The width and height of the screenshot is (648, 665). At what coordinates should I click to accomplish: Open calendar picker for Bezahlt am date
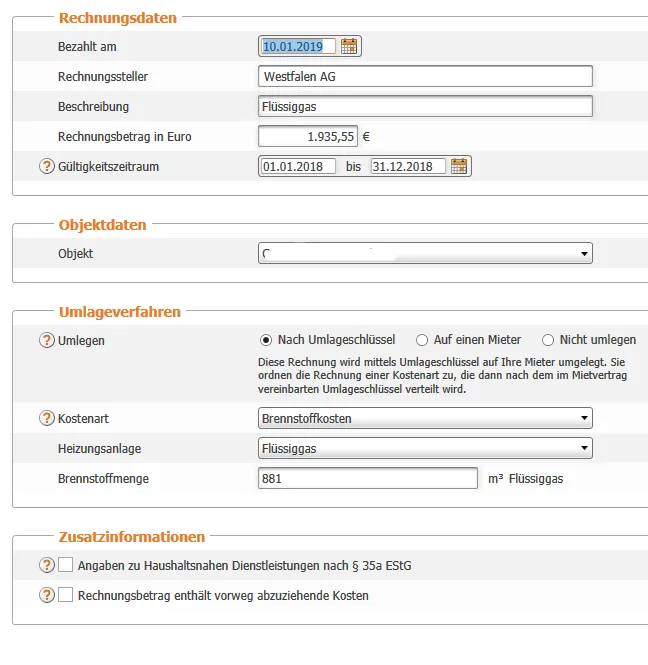pyautogui.click(x=349, y=46)
